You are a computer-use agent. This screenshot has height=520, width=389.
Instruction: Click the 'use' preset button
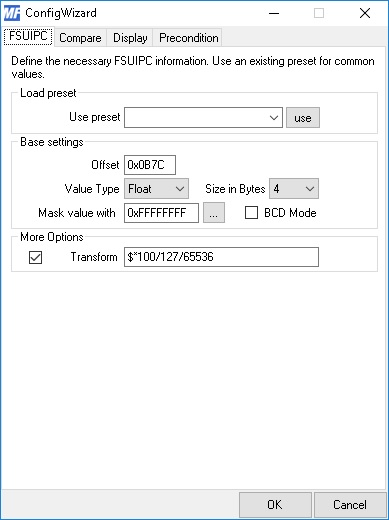[303, 117]
